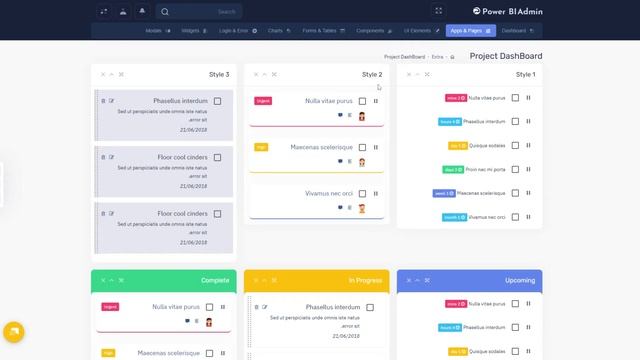Click the green badge beside Style 1 Proin nec mi porta

453,169
